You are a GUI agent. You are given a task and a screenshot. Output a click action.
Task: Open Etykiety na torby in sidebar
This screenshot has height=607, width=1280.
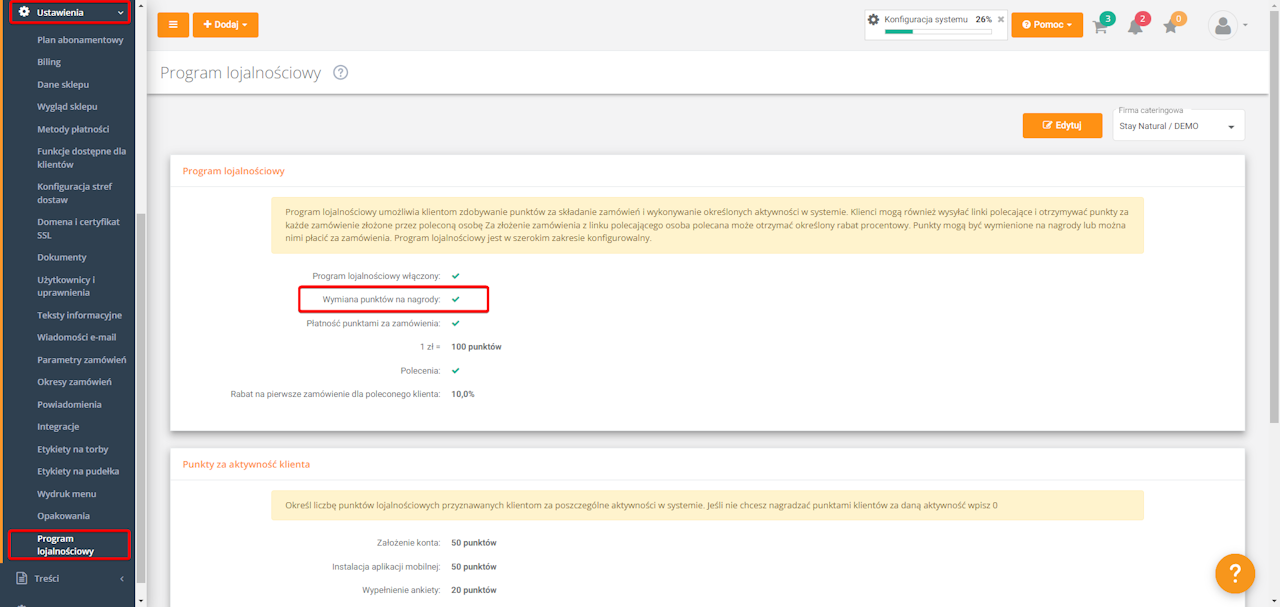(x=72, y=449)
